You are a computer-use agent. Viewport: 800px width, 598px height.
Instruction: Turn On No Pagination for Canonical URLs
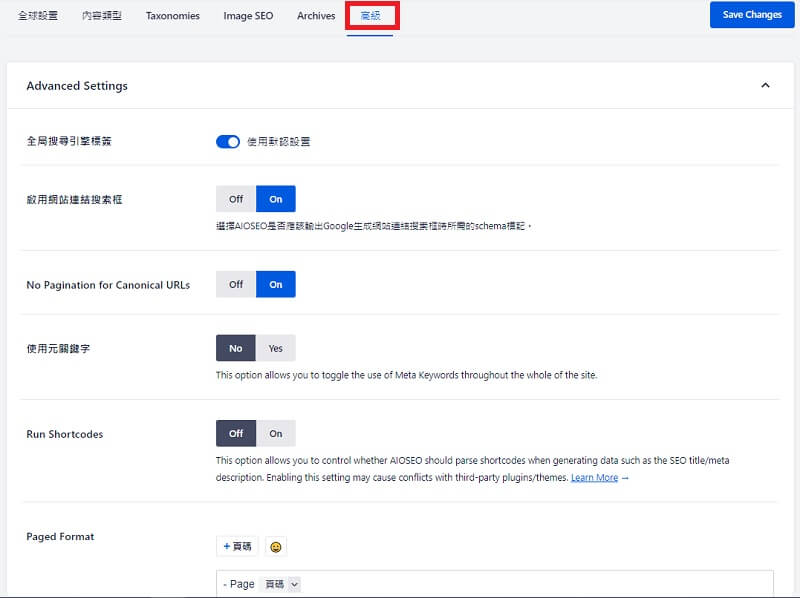coord(276,284)
